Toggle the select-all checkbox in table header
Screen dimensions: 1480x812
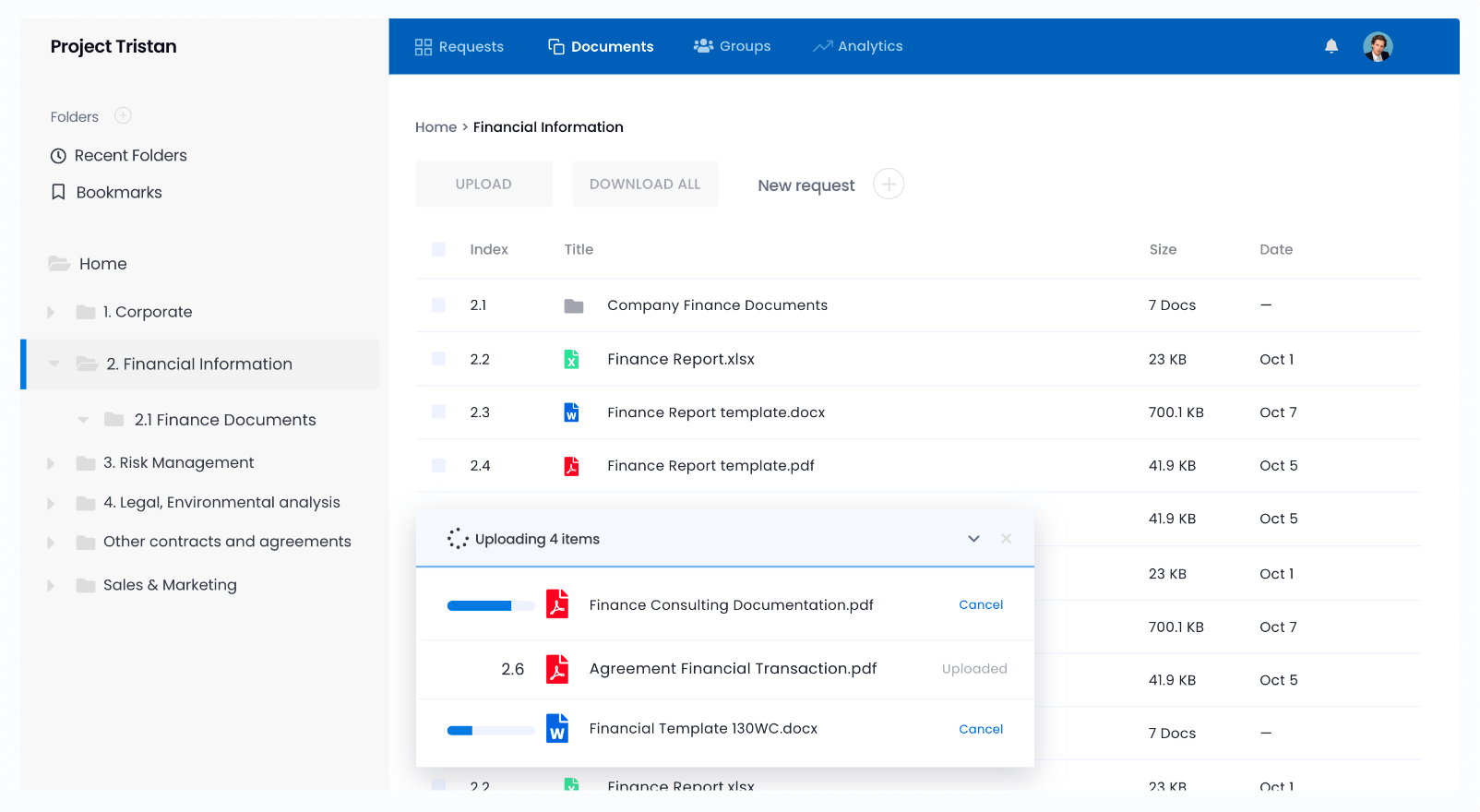438,249
